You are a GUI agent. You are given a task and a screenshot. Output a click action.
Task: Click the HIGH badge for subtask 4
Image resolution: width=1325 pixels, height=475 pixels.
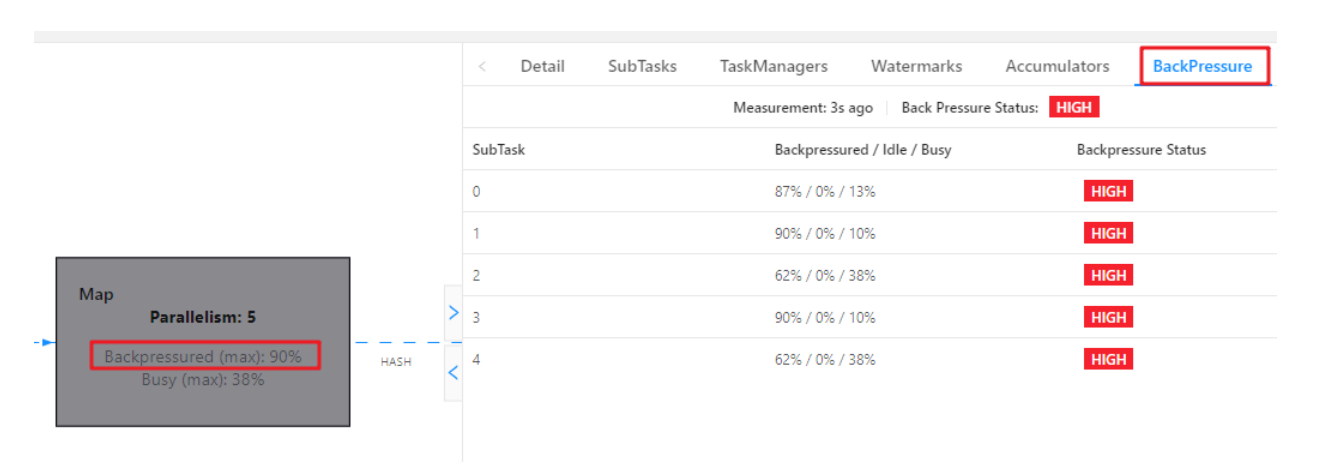tap(1108, 360)
